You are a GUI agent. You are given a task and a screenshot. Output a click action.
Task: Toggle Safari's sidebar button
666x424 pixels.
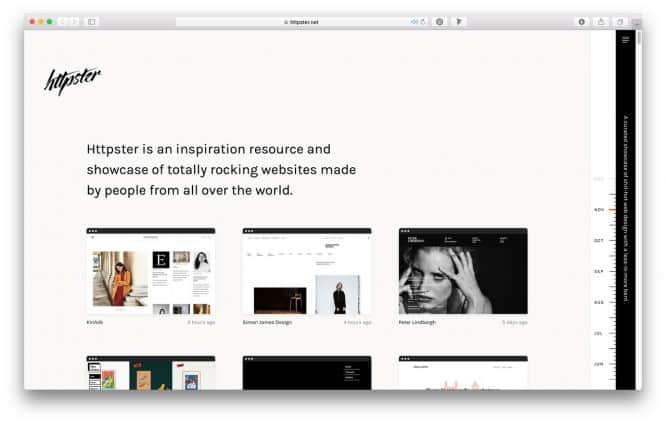coord(92,22)
